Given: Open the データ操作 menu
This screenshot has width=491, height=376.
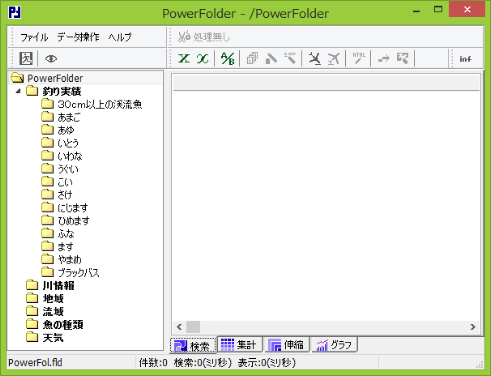Looking at the screenshot, I should coord(78,37).
